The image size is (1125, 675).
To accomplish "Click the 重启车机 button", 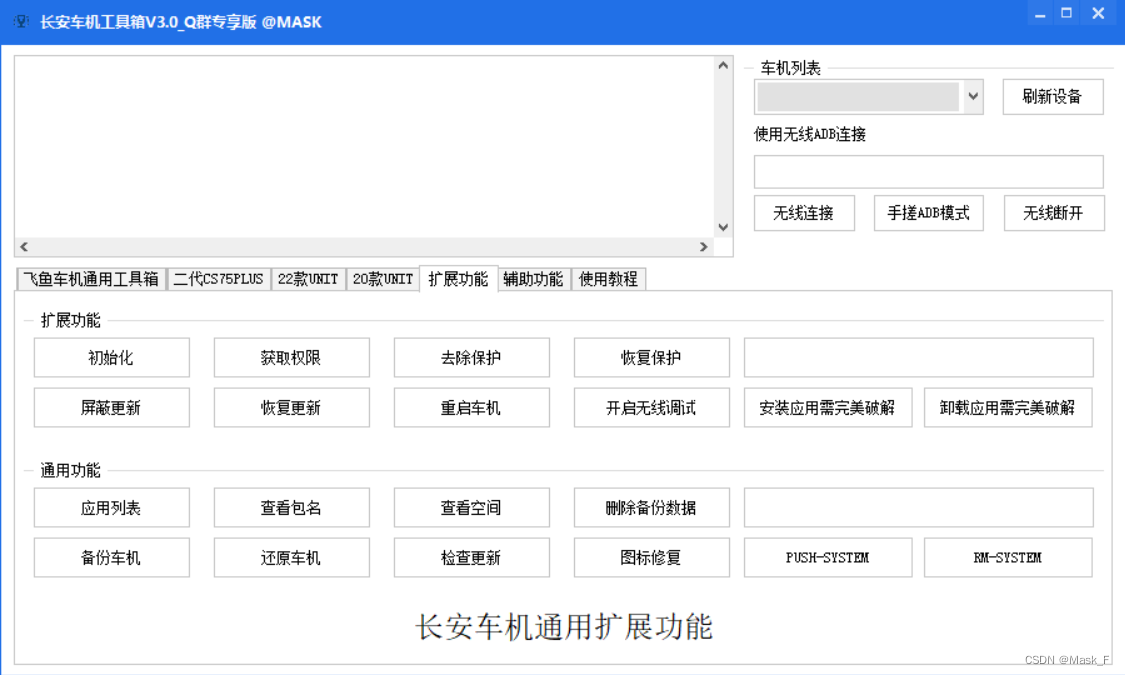I will 471,407.
